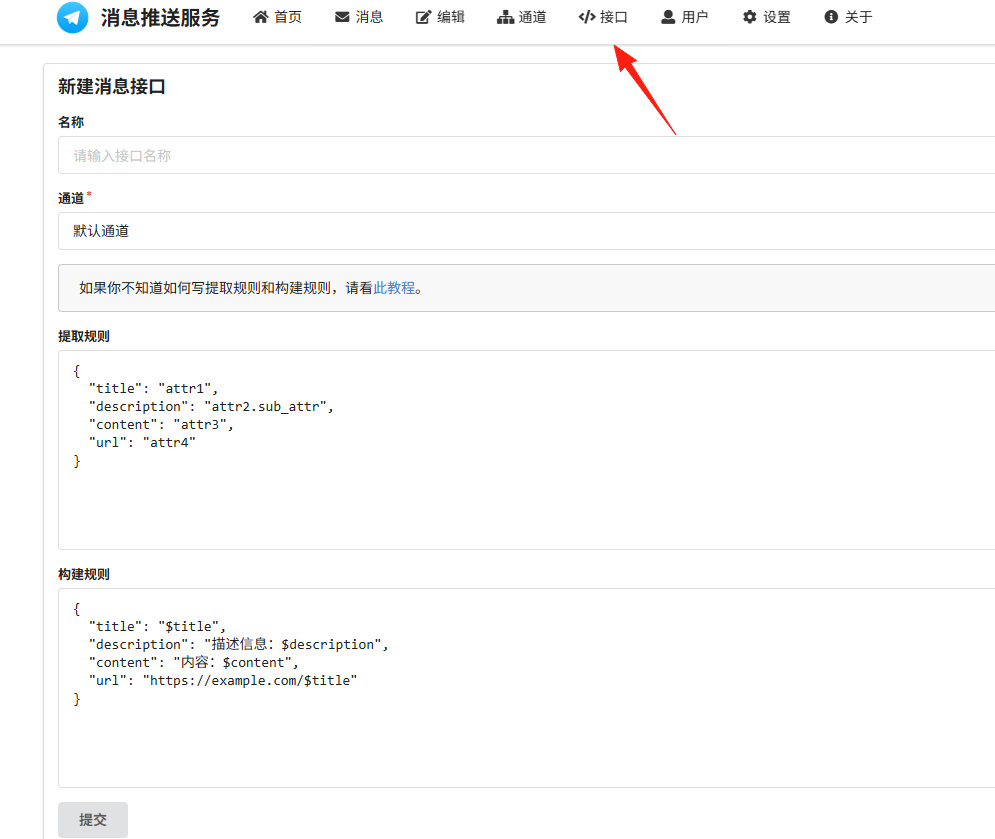
Task: Open the 默认通道 channel dropdown
Action: point(526,231)
